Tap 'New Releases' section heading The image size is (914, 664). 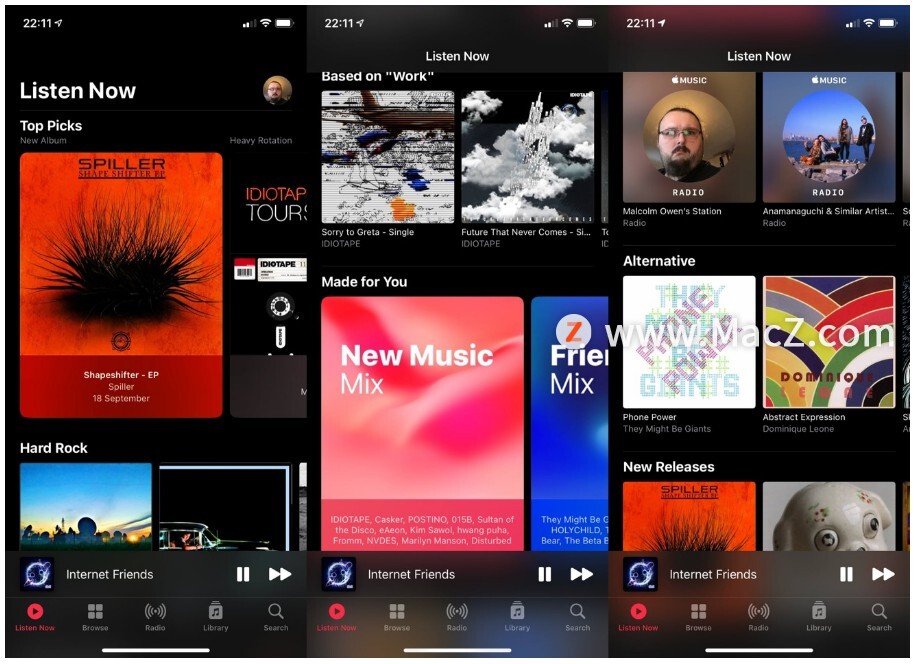pos(669,466)
